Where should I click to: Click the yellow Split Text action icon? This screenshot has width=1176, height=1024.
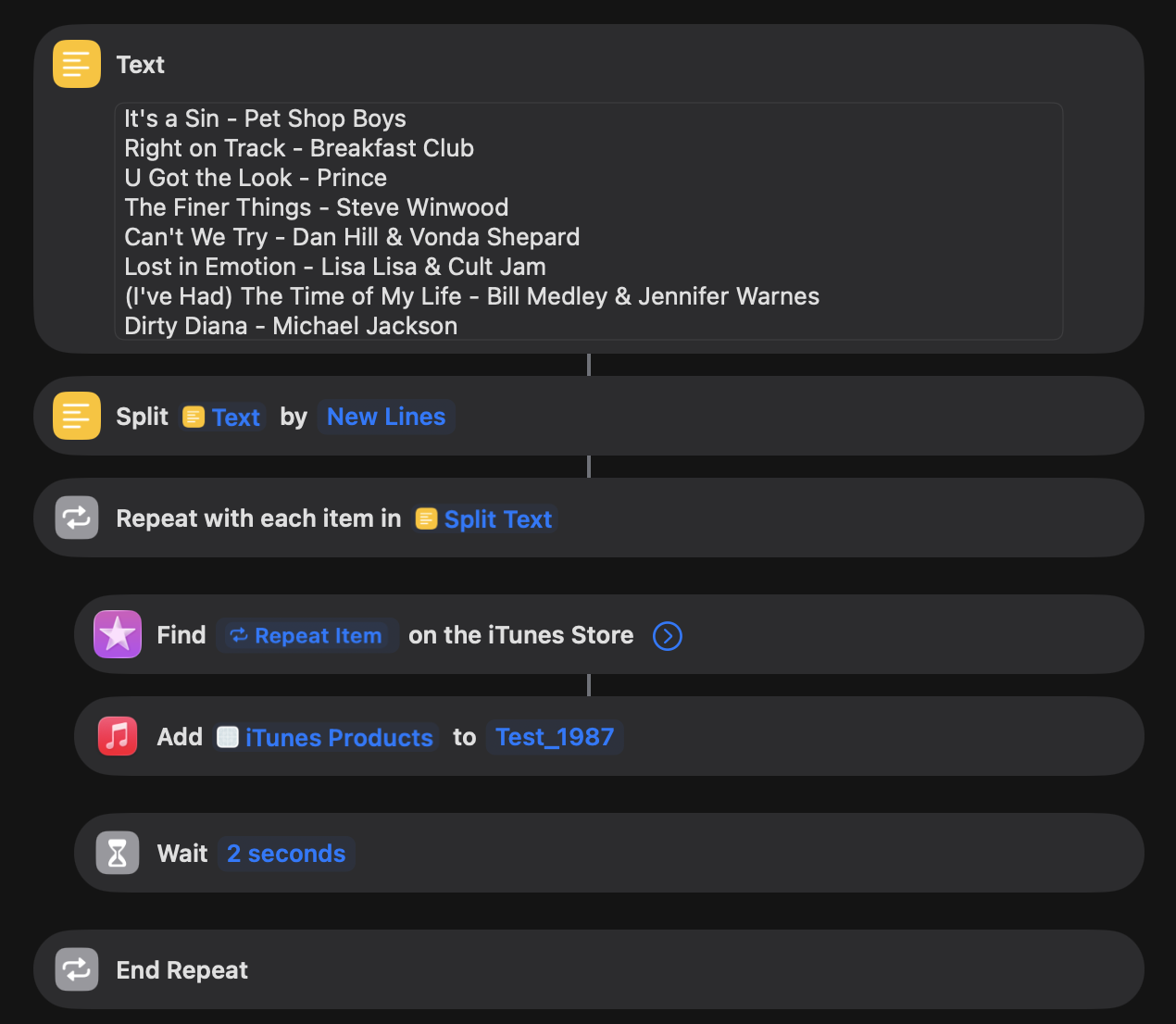(x=76, y=416)
